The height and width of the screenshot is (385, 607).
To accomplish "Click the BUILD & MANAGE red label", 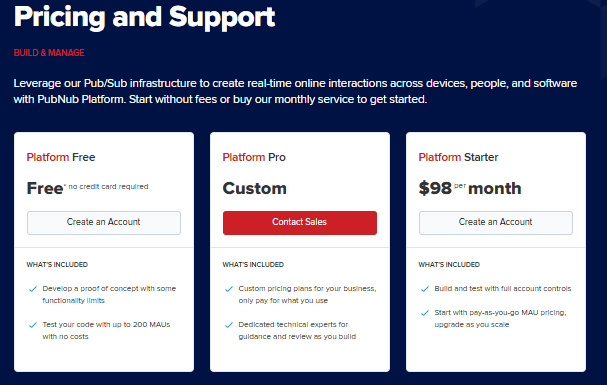I will click(49, 53).
